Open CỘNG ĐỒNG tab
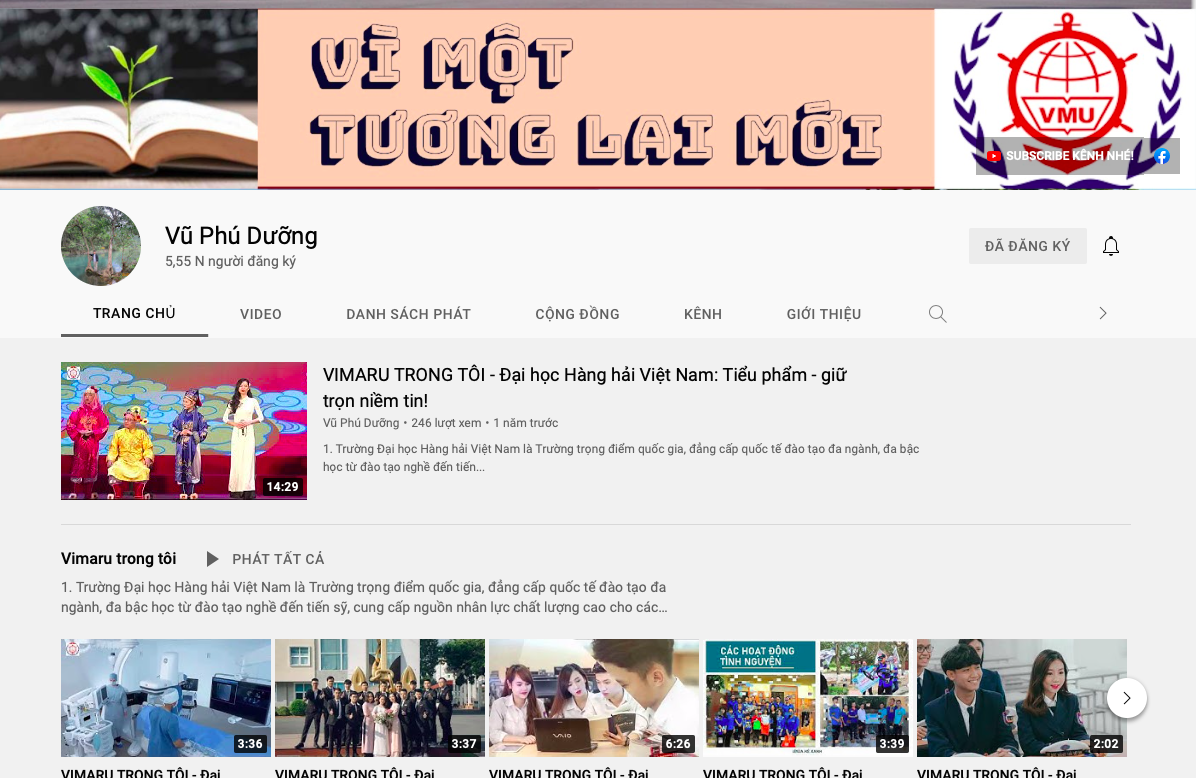Image resolution: width=1196 pixels, height=778 pixels. (x=577, y=313)
